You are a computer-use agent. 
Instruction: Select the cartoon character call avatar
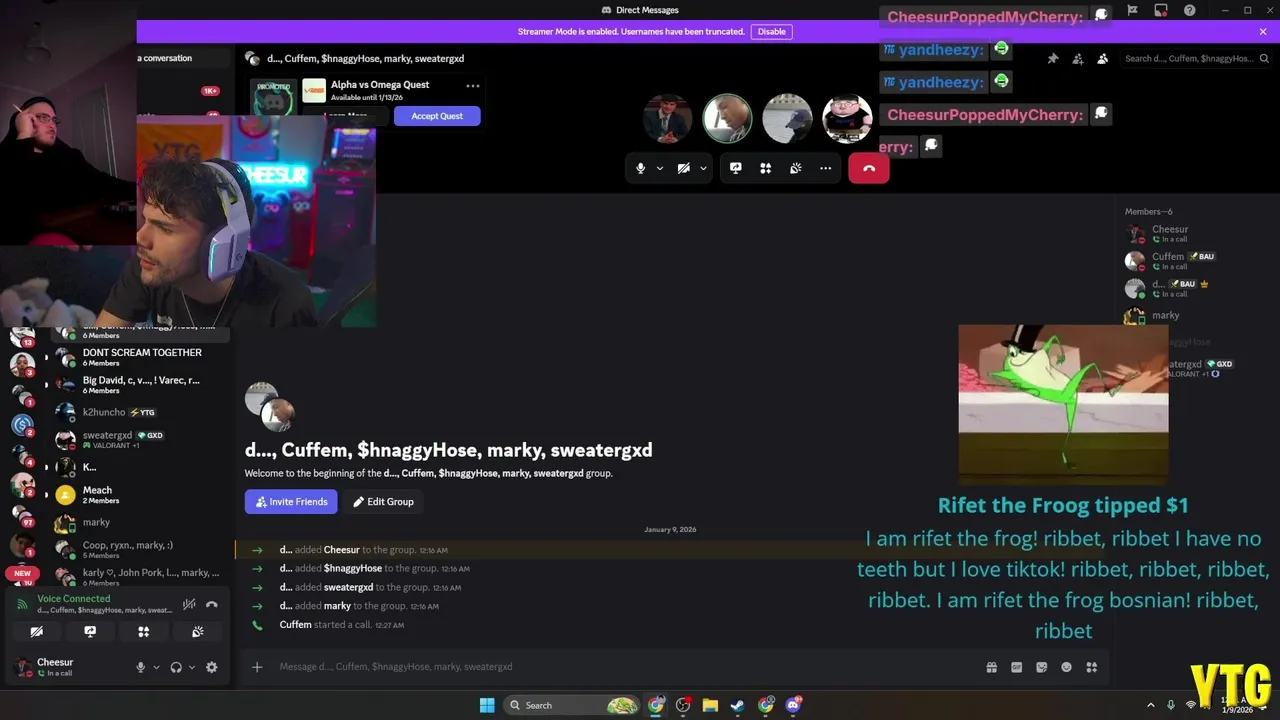click(847, 119)
